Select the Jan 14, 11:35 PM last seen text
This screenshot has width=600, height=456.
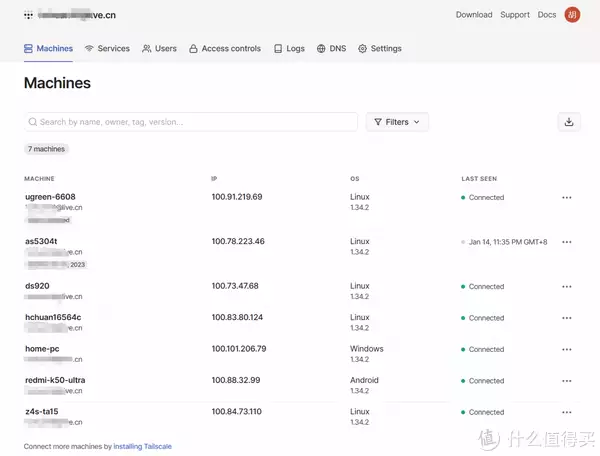508,242
